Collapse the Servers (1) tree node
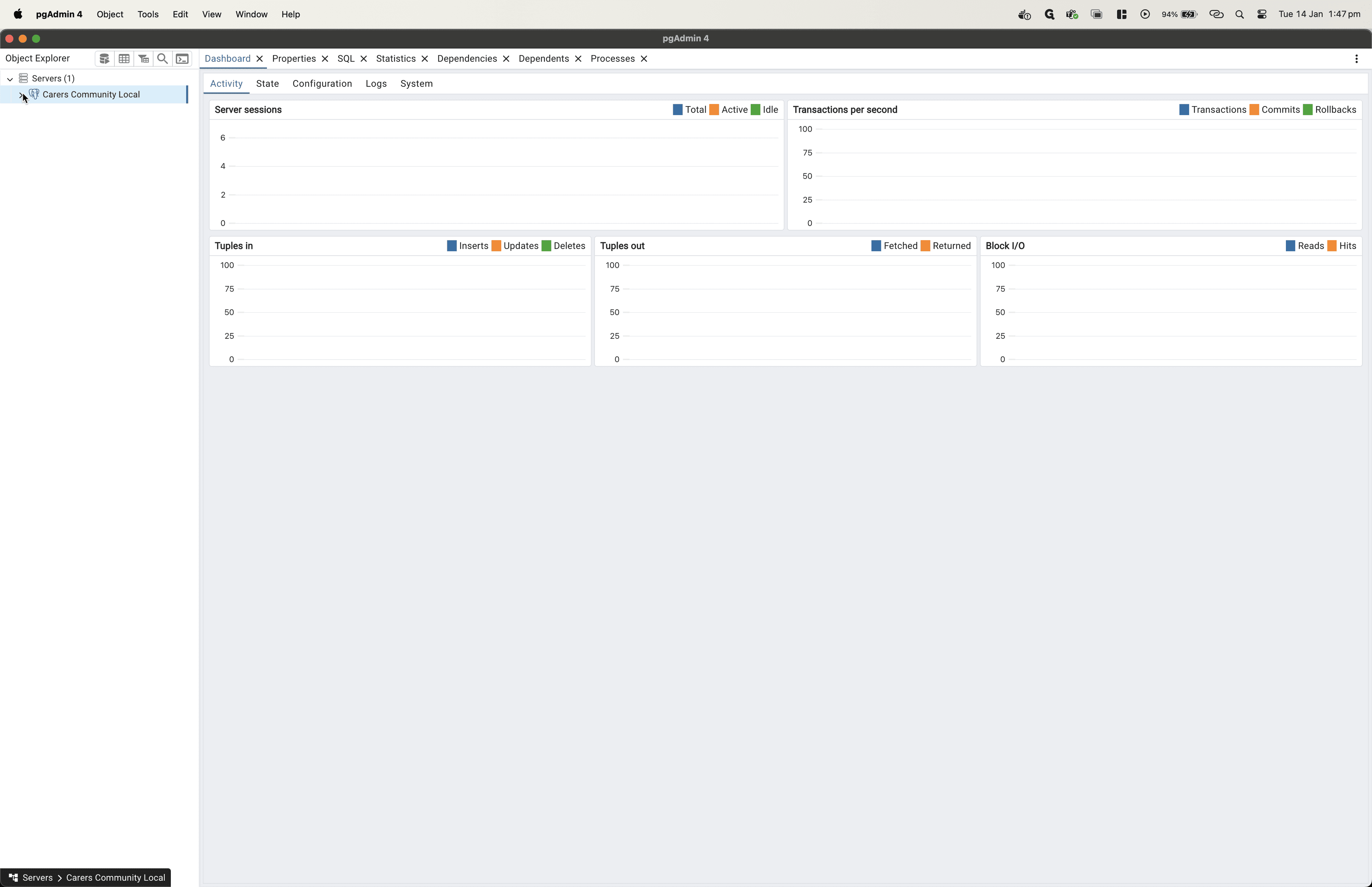This screenshot has width=1372, height=887. [x=10, y=79]
